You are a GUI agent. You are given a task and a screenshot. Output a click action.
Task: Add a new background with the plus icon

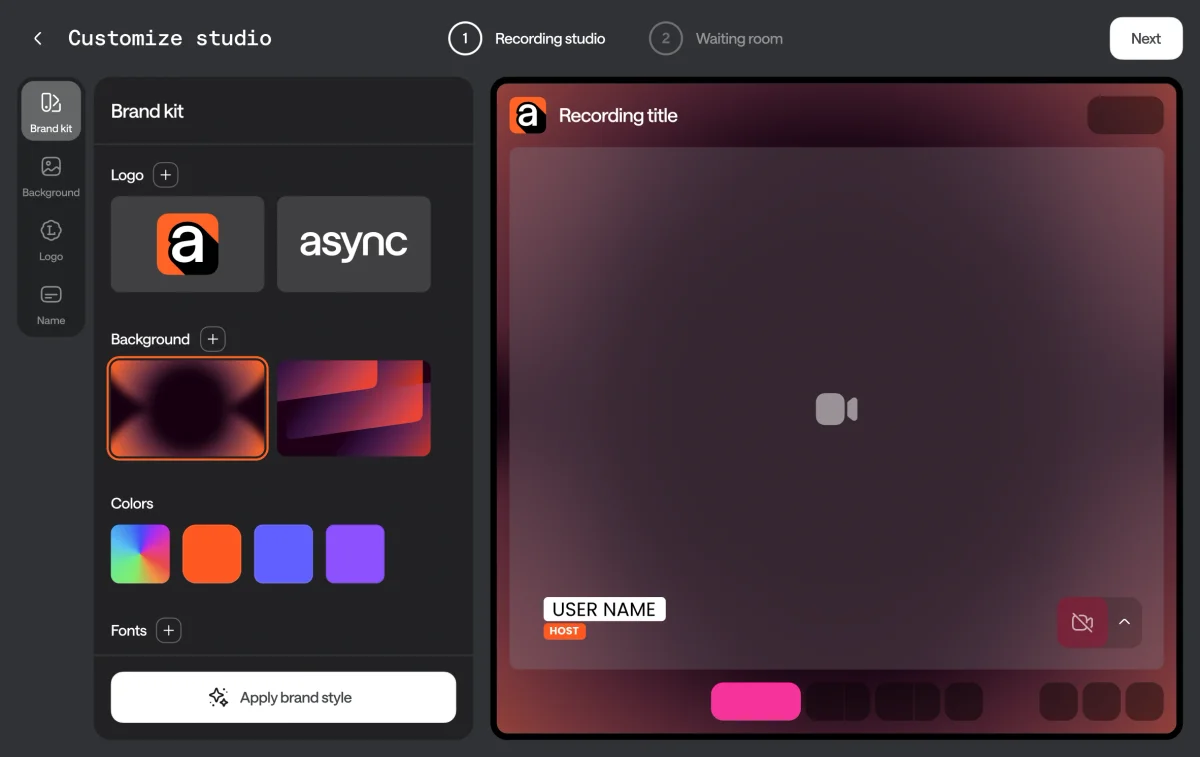click(212, 339)
